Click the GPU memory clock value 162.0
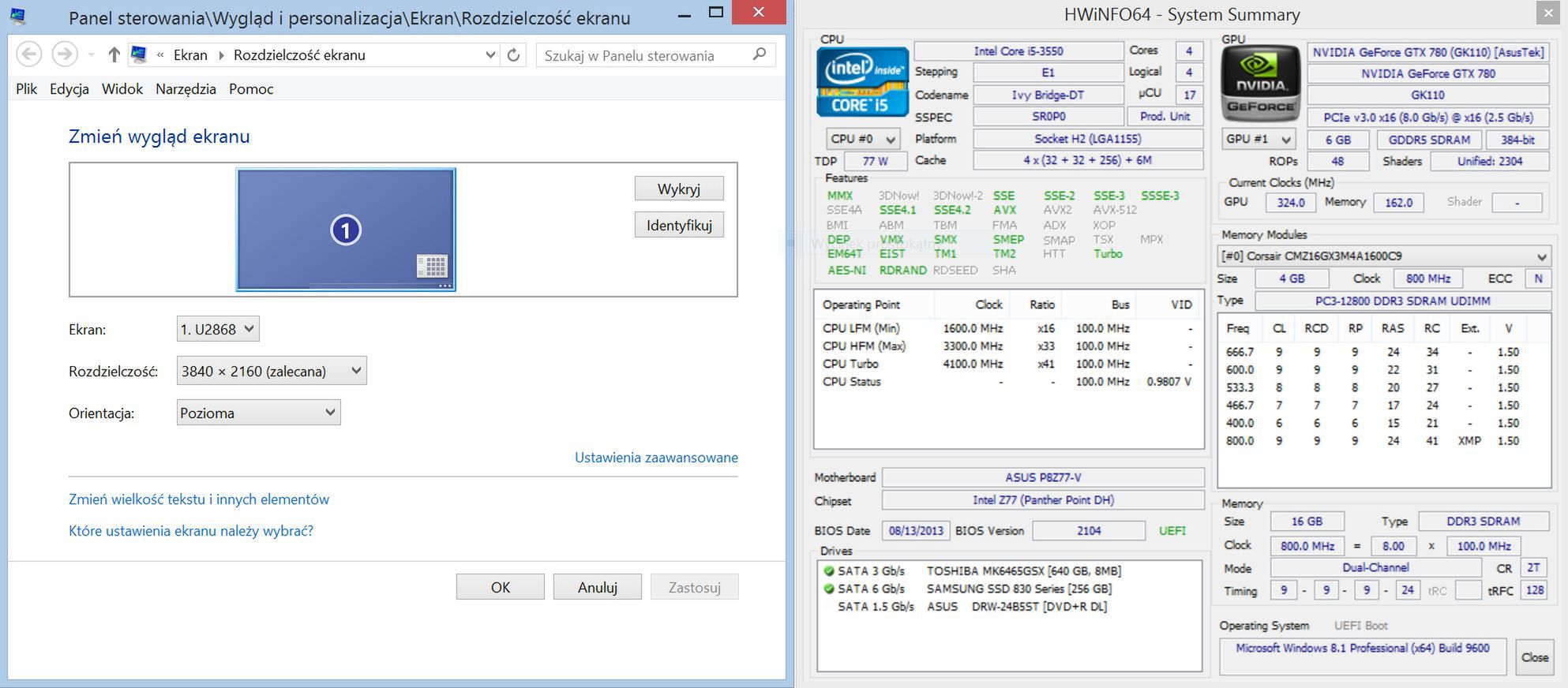This screenshot has width=1568, height=688. (x=1398, y=203)
